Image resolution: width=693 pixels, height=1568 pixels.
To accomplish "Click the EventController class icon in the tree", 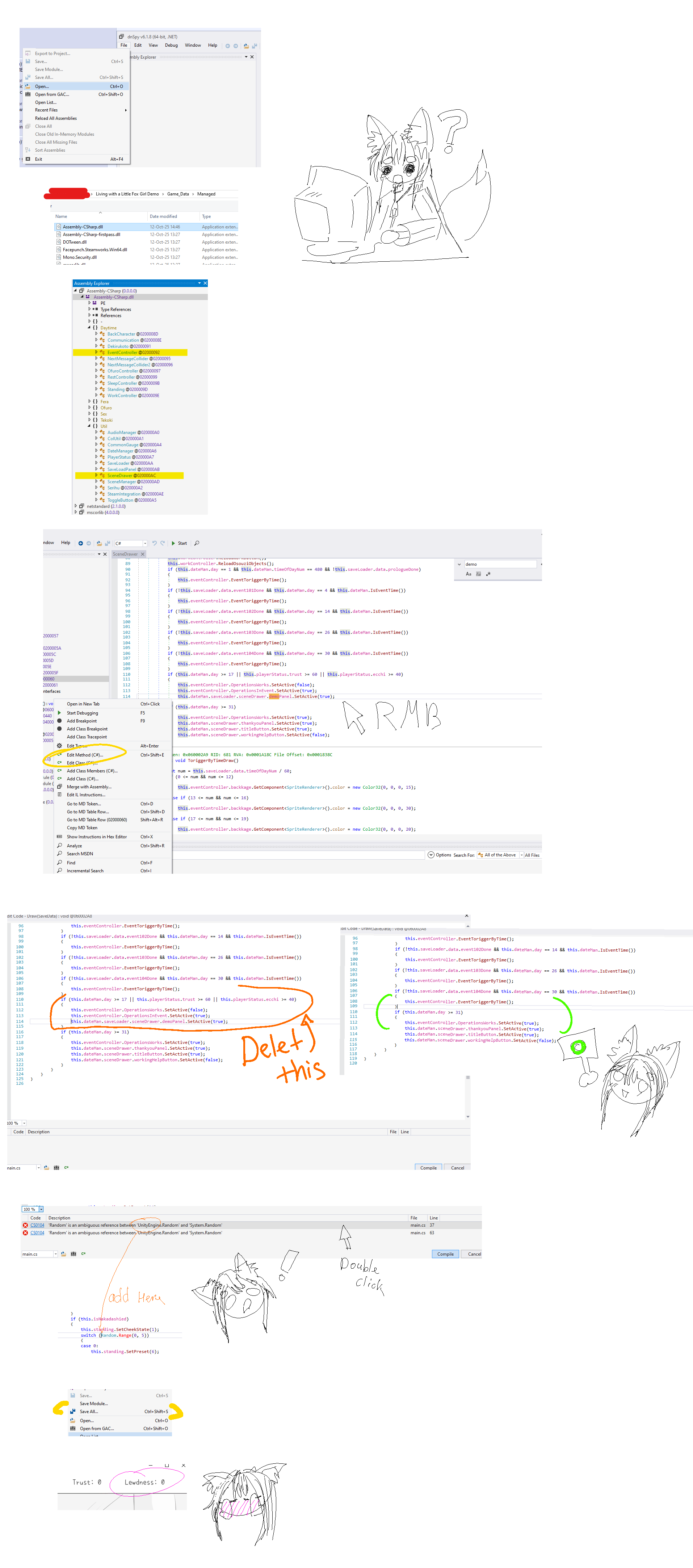I will pos(102,353).
